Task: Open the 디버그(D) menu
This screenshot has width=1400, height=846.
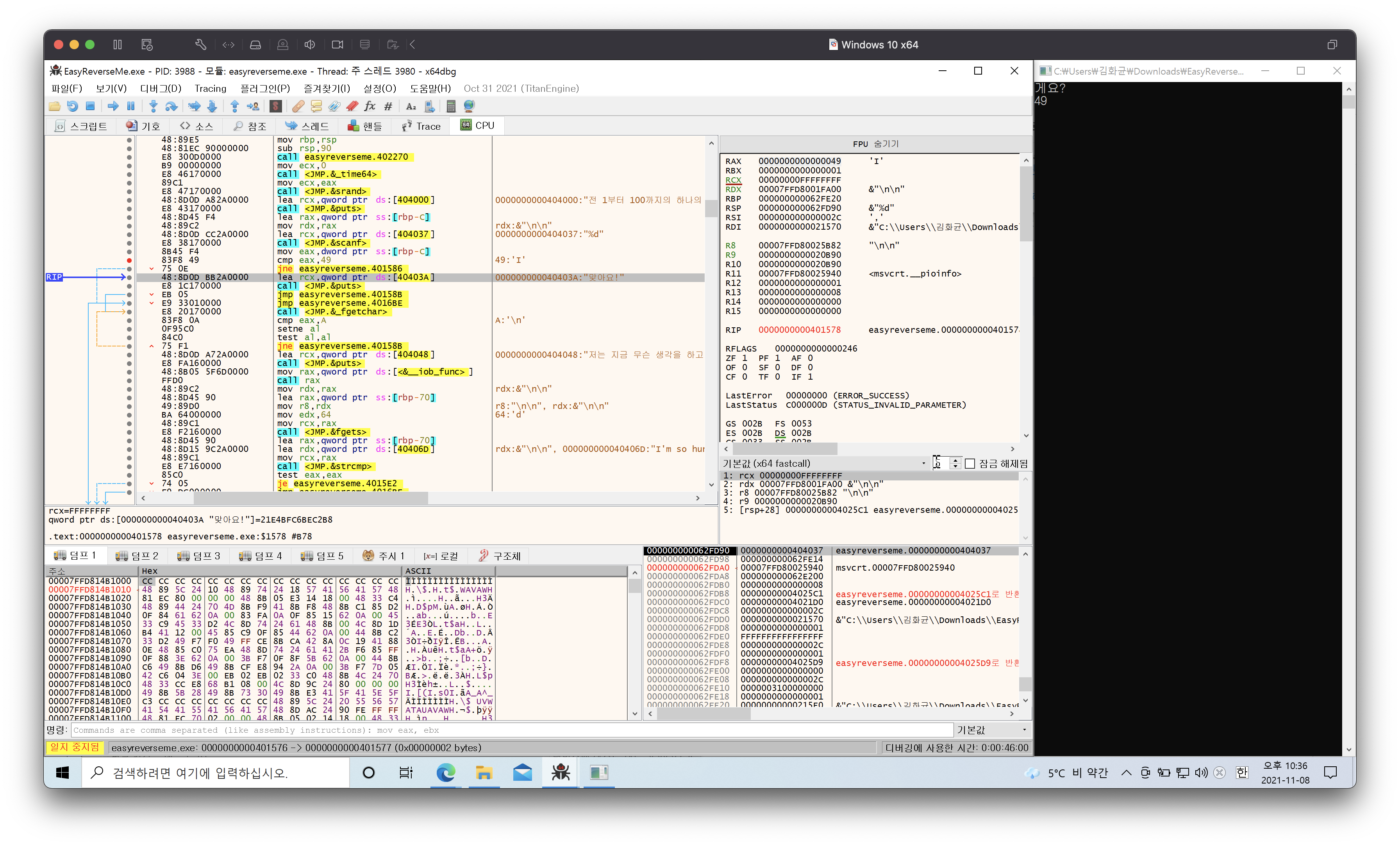Action: (x=160, y=88)
